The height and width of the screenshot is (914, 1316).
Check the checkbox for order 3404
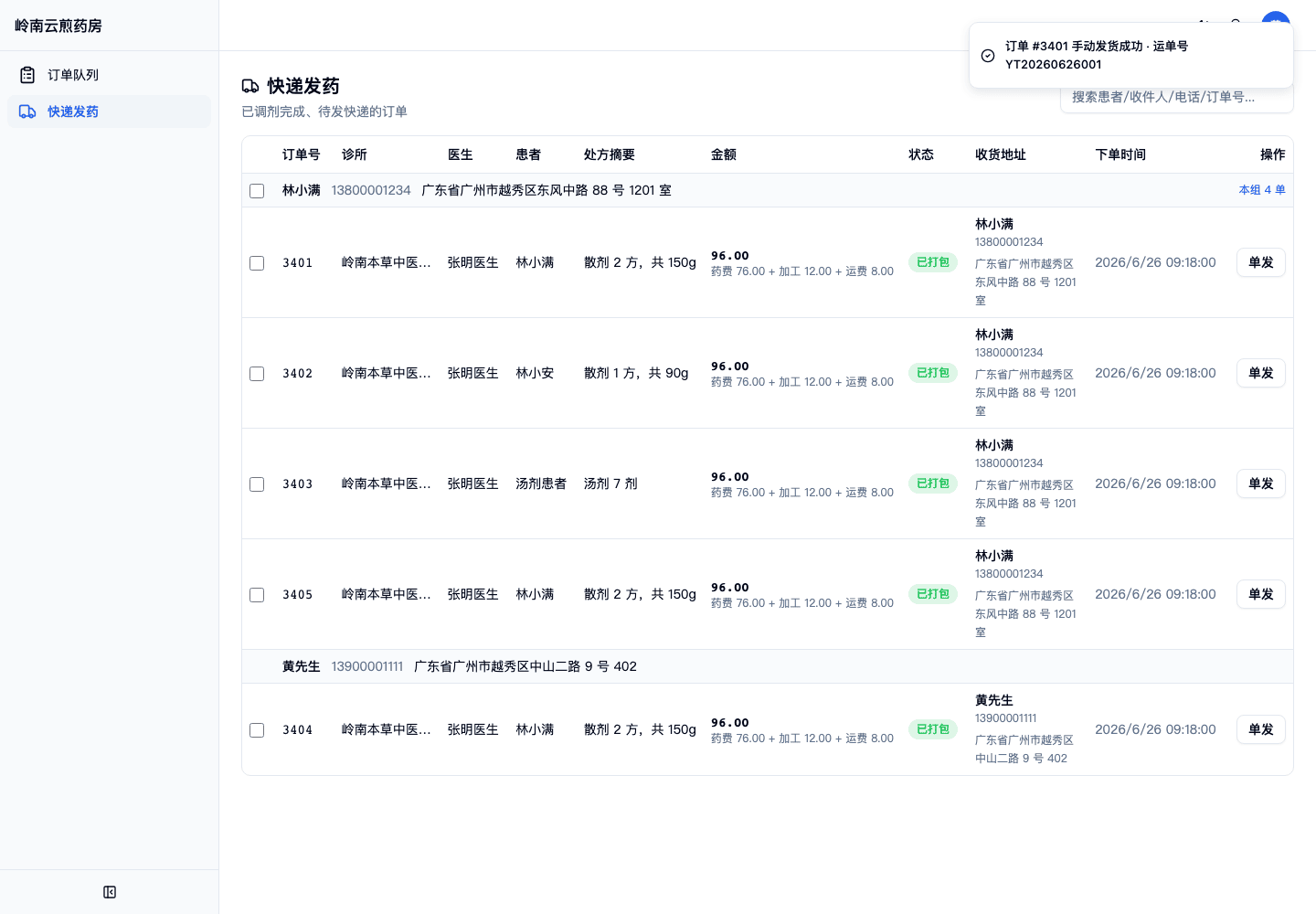click(257, 730)
